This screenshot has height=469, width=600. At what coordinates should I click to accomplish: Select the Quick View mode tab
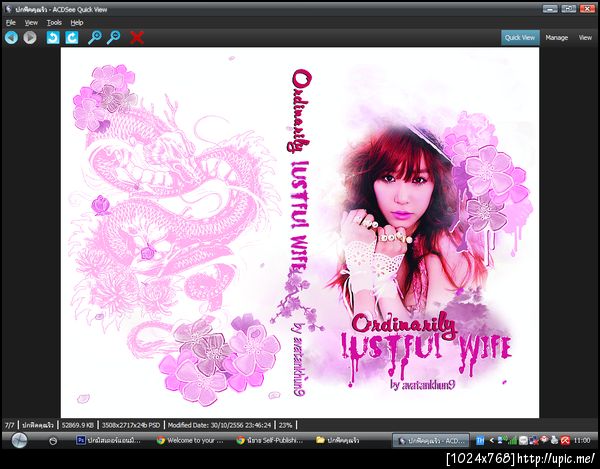[x=520, y=37]
